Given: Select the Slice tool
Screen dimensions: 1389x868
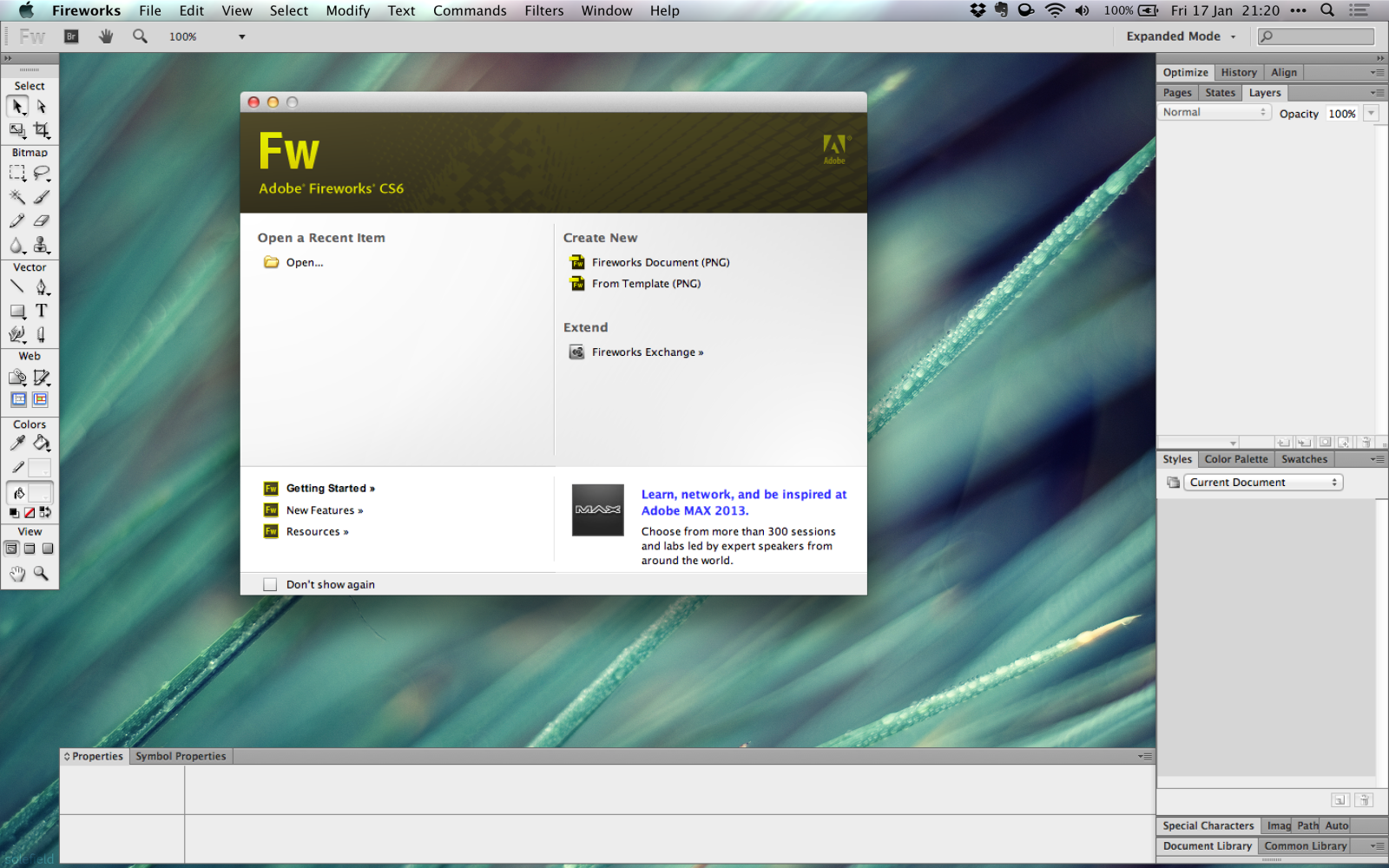Looking at the screenshot, I should pyautogui.click(x=41, y=378).
